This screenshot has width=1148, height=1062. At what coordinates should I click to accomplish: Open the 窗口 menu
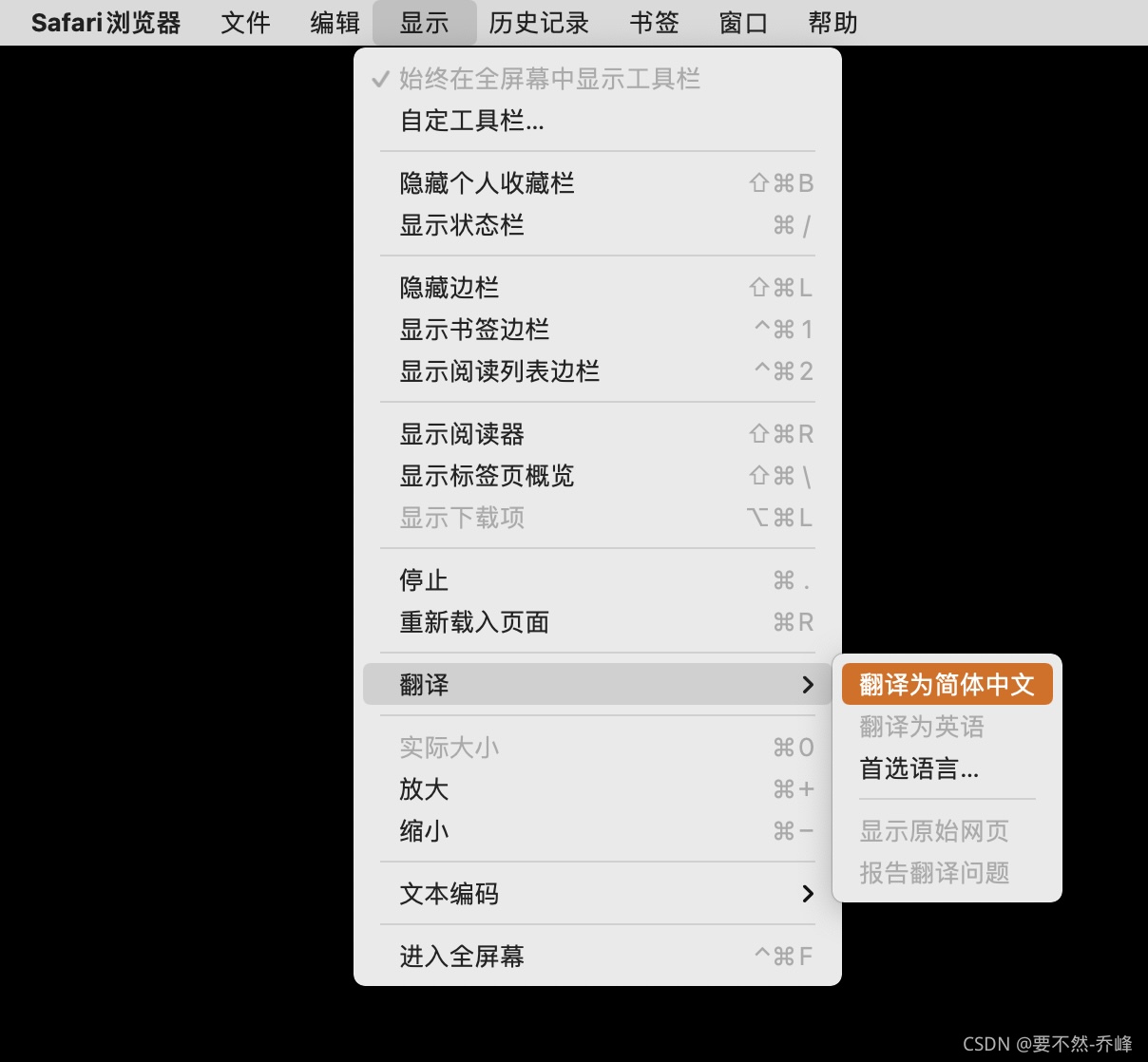pyautogui.click(x=743, y=23)
